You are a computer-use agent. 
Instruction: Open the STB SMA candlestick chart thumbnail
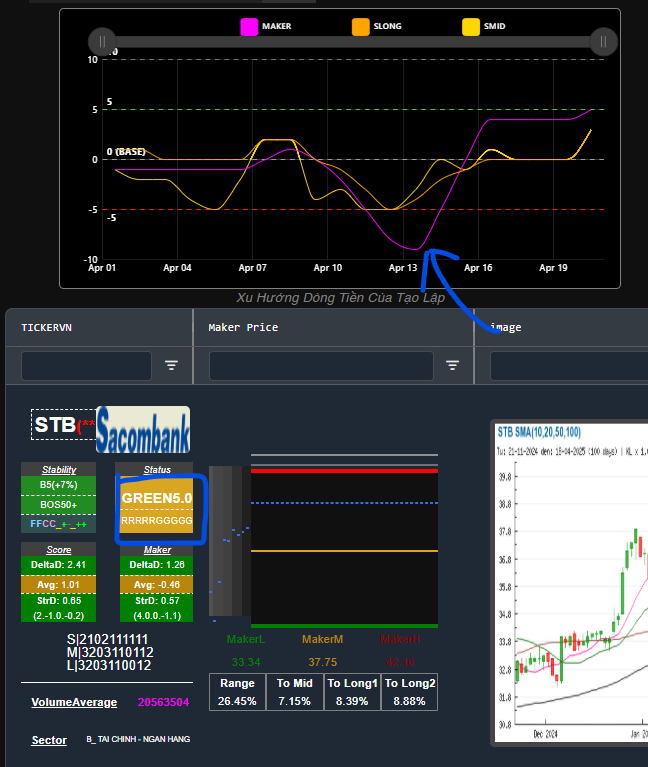(x=570, y=582)
